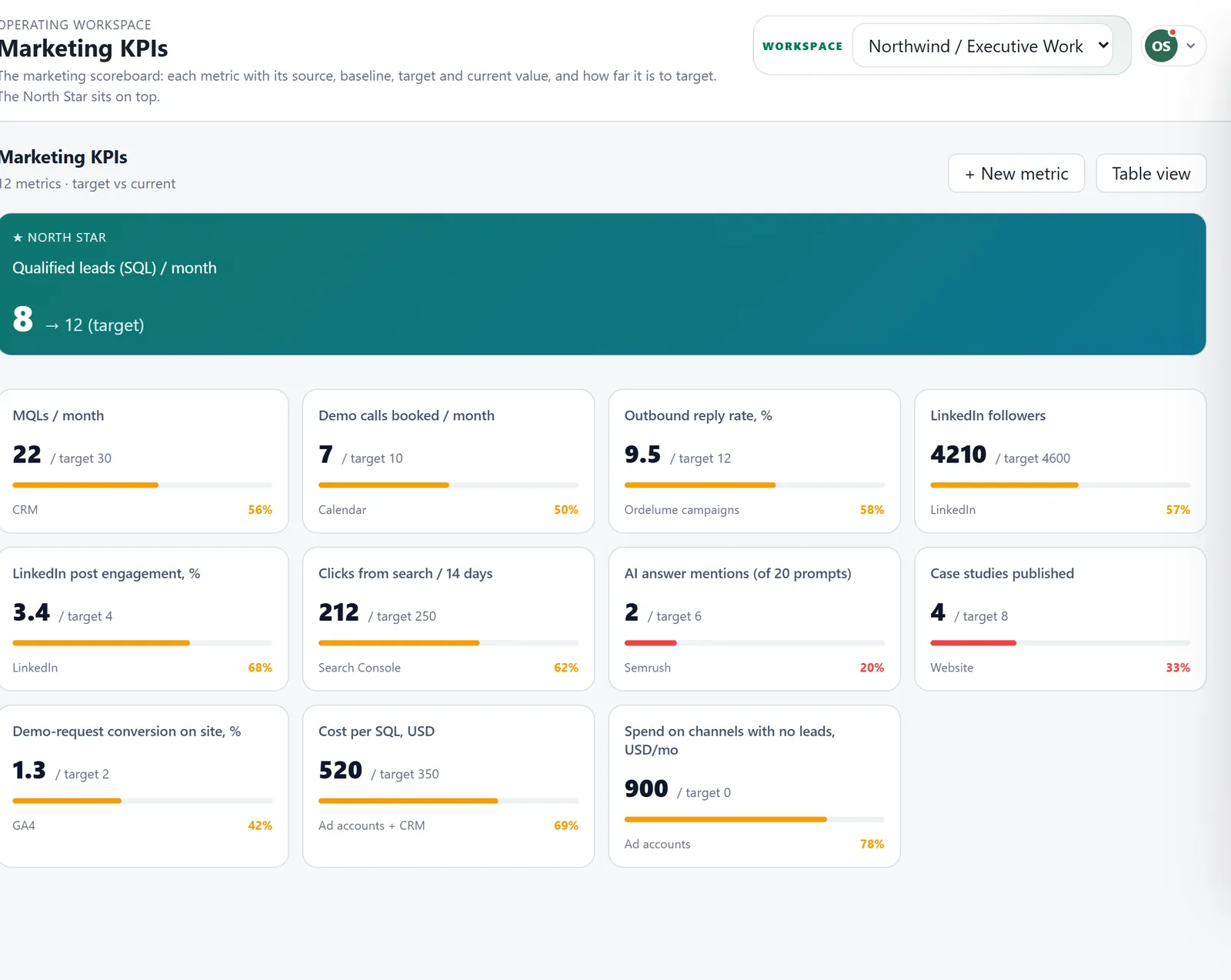Image resolution: width=1231 pixels, height=980 pixels.
Task: Select LinkedIn post engagement, % card
Action: click(144, 618)
